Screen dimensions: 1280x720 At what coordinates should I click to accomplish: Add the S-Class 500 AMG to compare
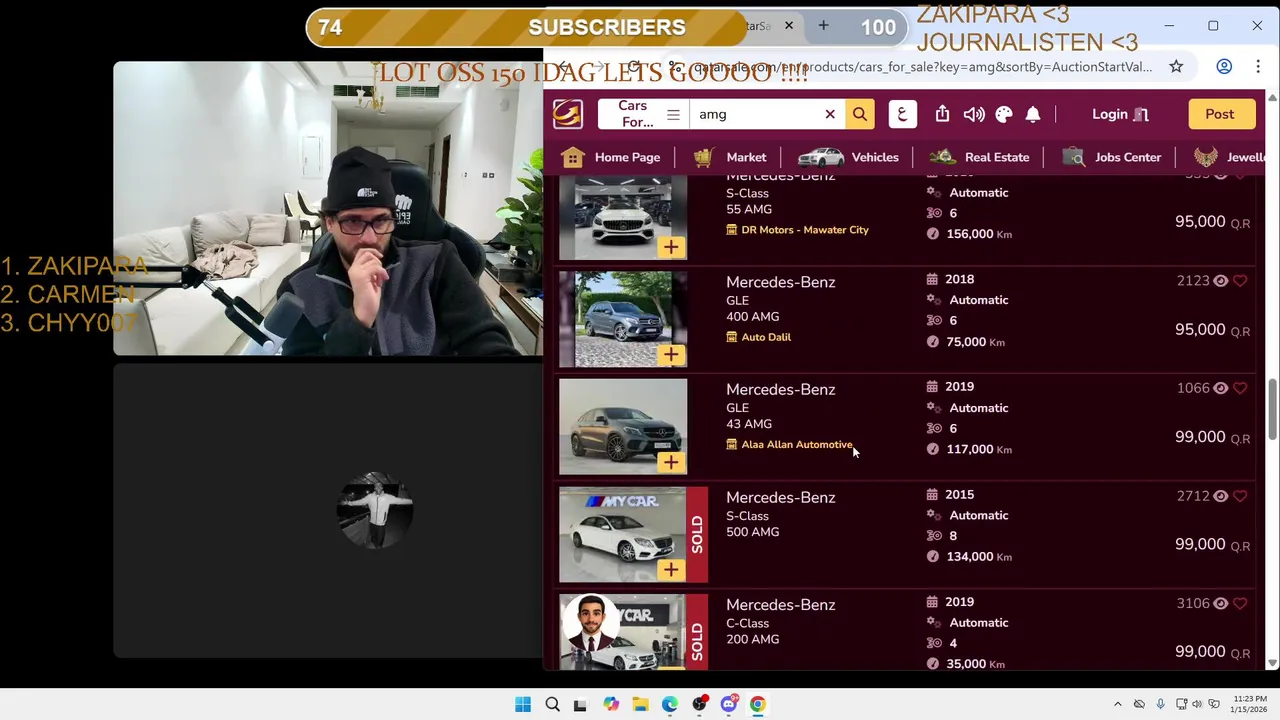[671, 569]
